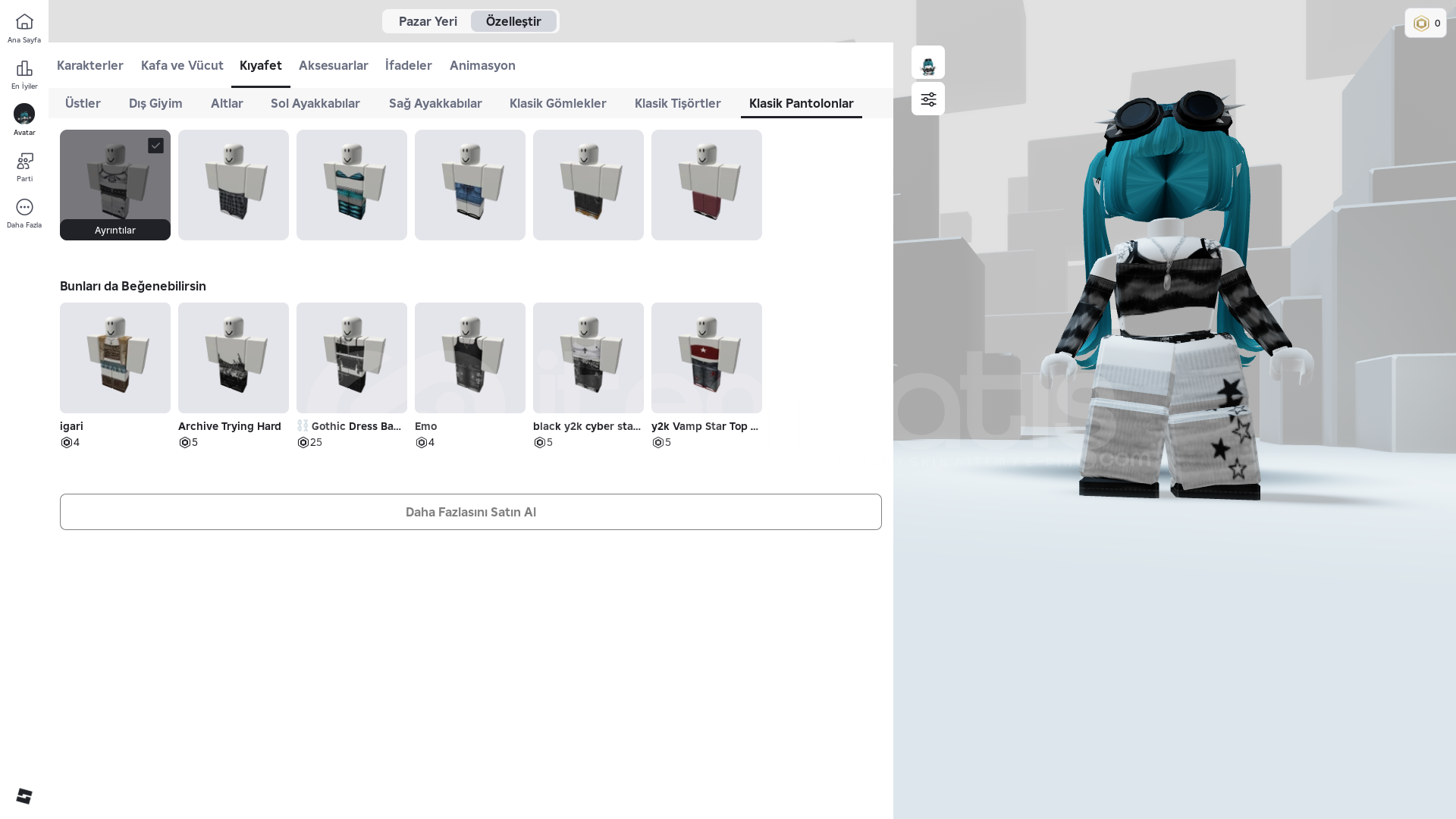Image resolution: width=1456 pixels, height=819 pixels.
Task: Open avatar preview thumbnail button
Action: click(927, 62)
